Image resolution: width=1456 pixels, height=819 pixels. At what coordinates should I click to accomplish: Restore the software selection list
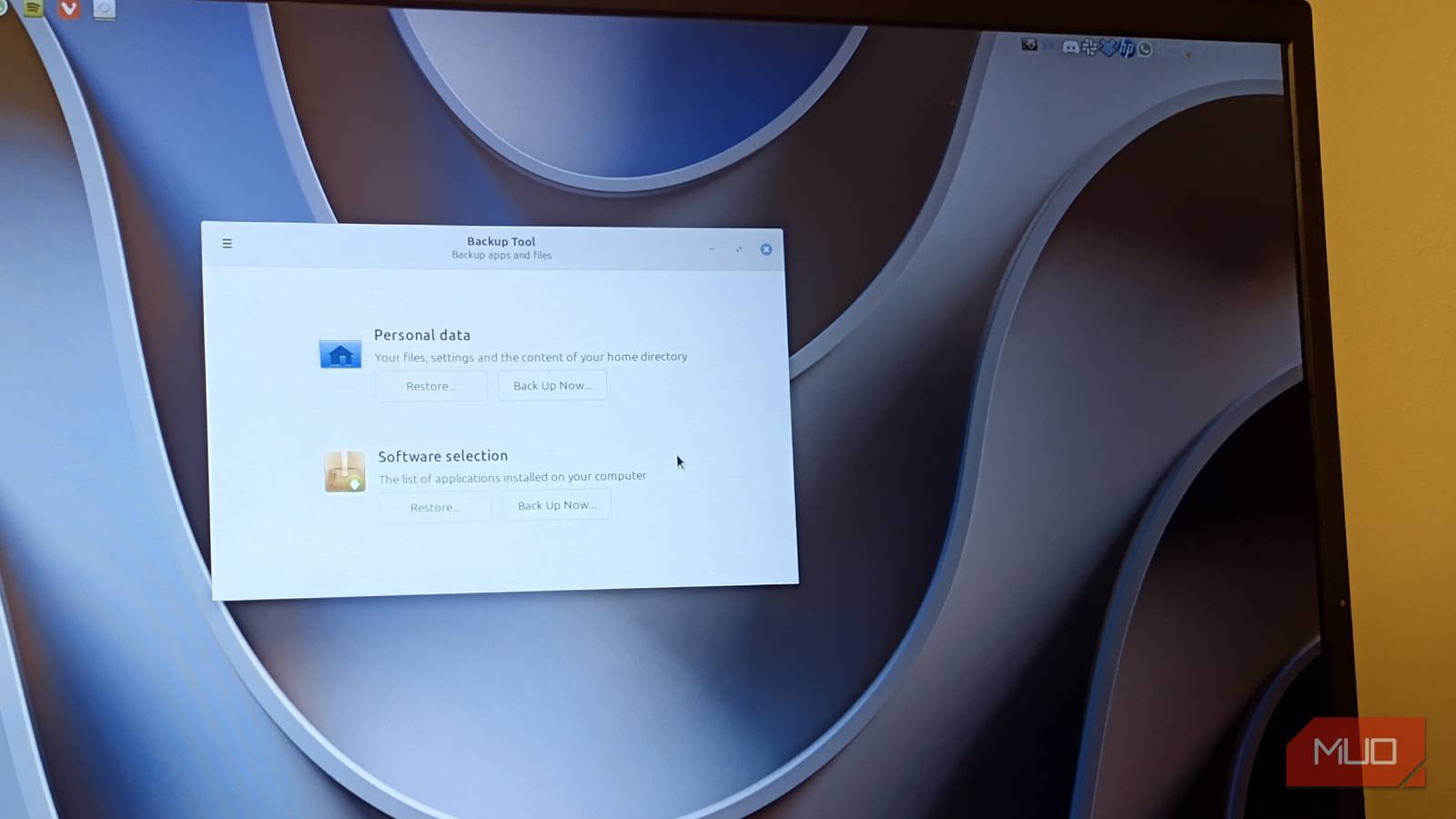click(x=435, y=507)
